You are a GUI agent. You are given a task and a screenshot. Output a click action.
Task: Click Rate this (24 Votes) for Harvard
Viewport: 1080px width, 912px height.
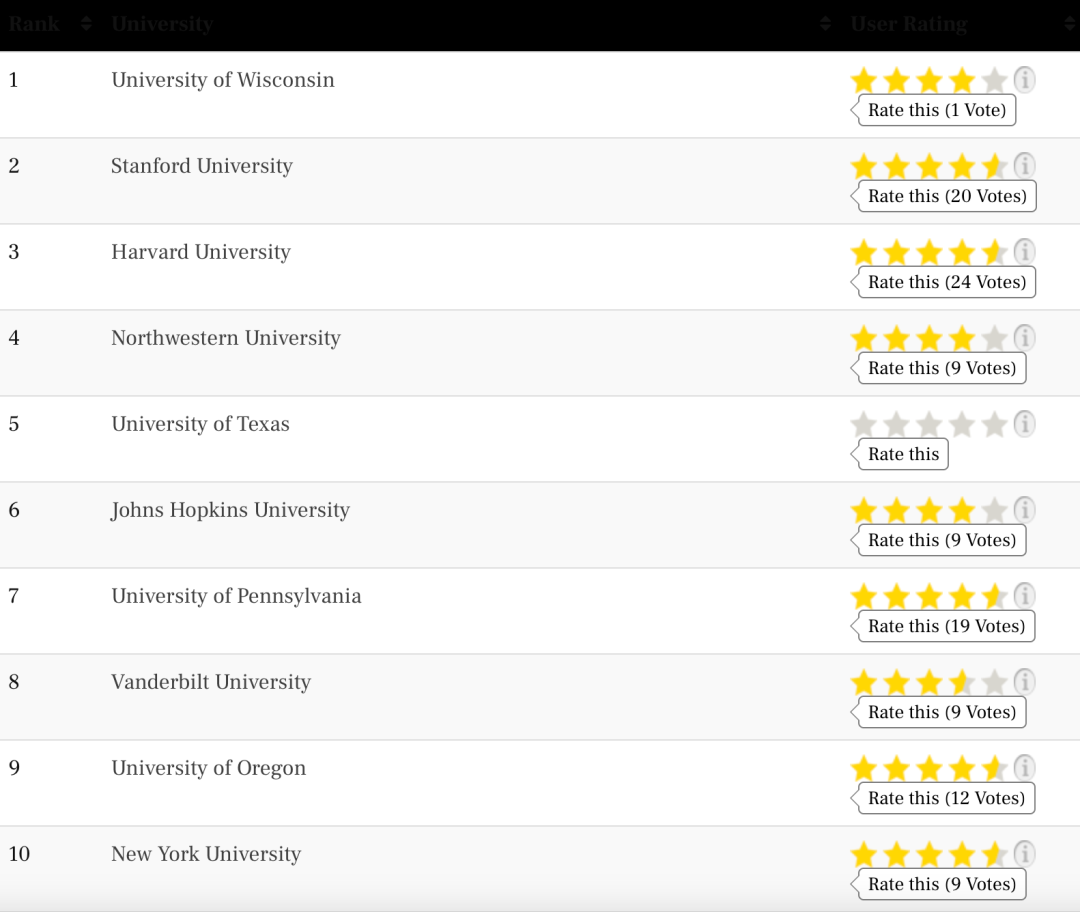click(x=946, y=282)
